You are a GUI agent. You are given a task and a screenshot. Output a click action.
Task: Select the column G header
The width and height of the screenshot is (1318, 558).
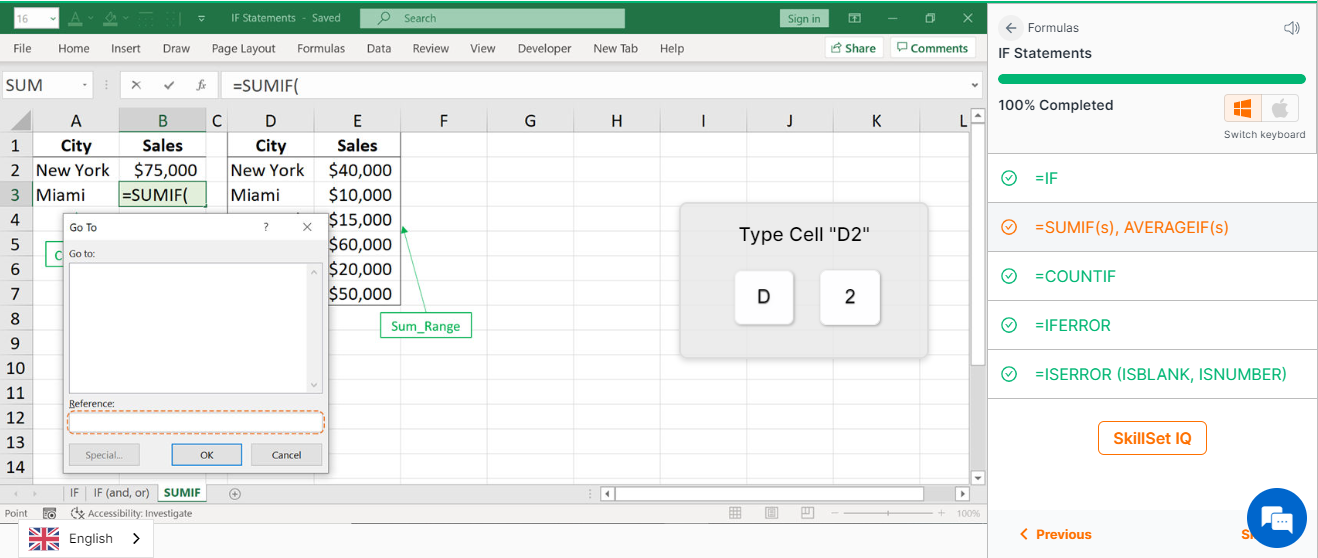(530, 121)
